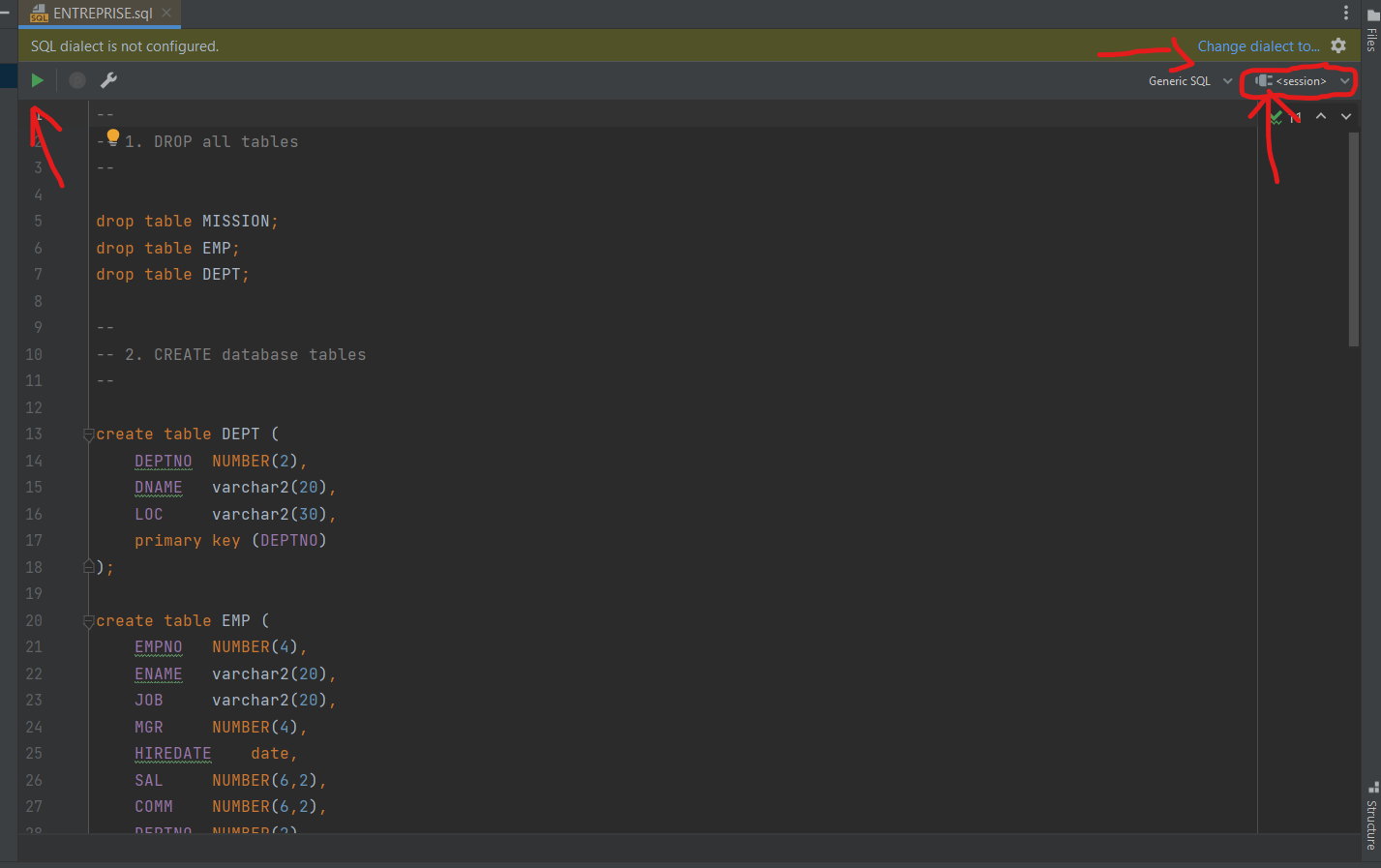Image resolution: width=1381 pixels, height=868 pixels.
Task: Open the Files side panel tab
Action: 1371,31
